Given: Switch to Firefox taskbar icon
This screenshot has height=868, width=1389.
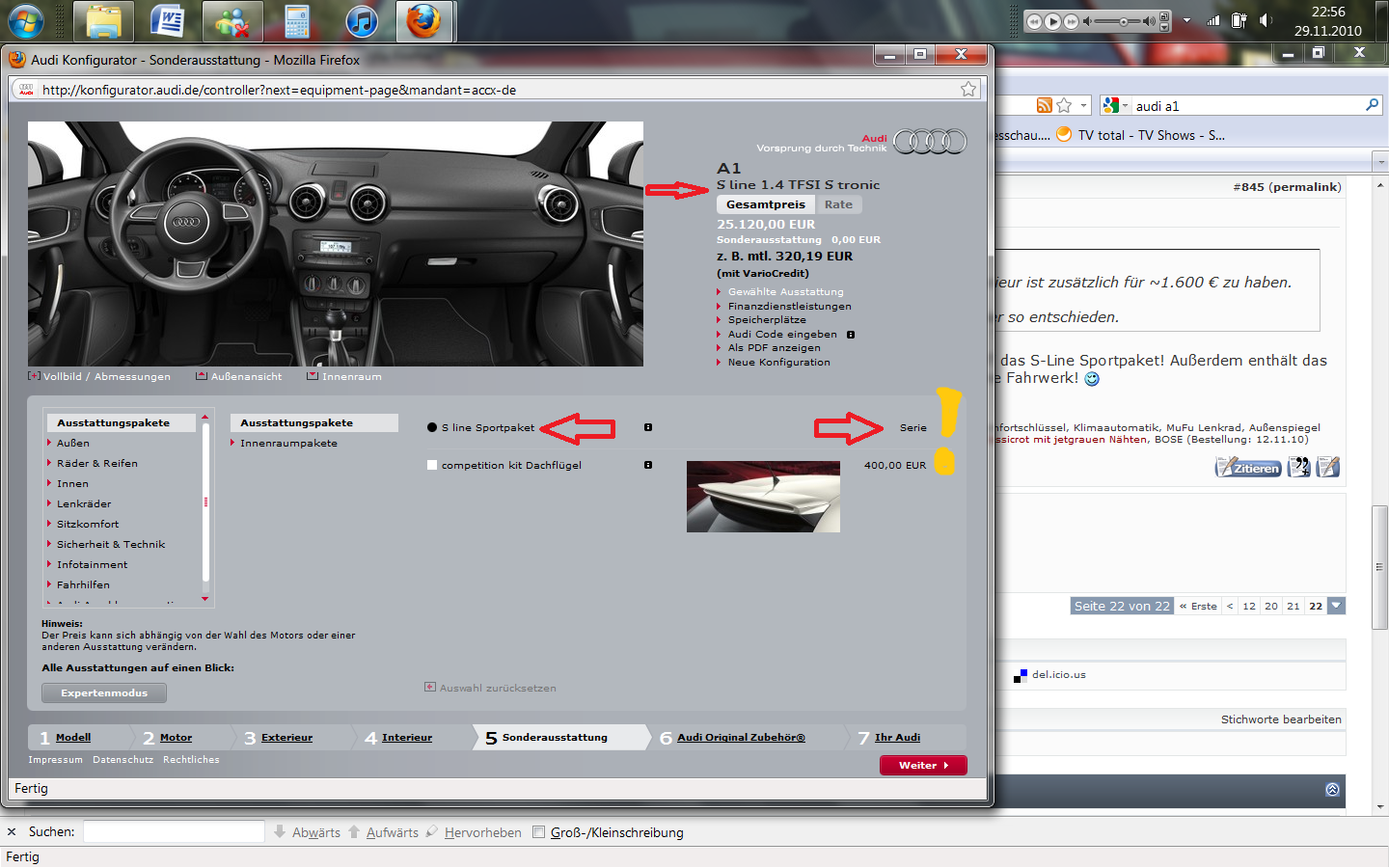Looking at the screenshot, I should point(425,20).
